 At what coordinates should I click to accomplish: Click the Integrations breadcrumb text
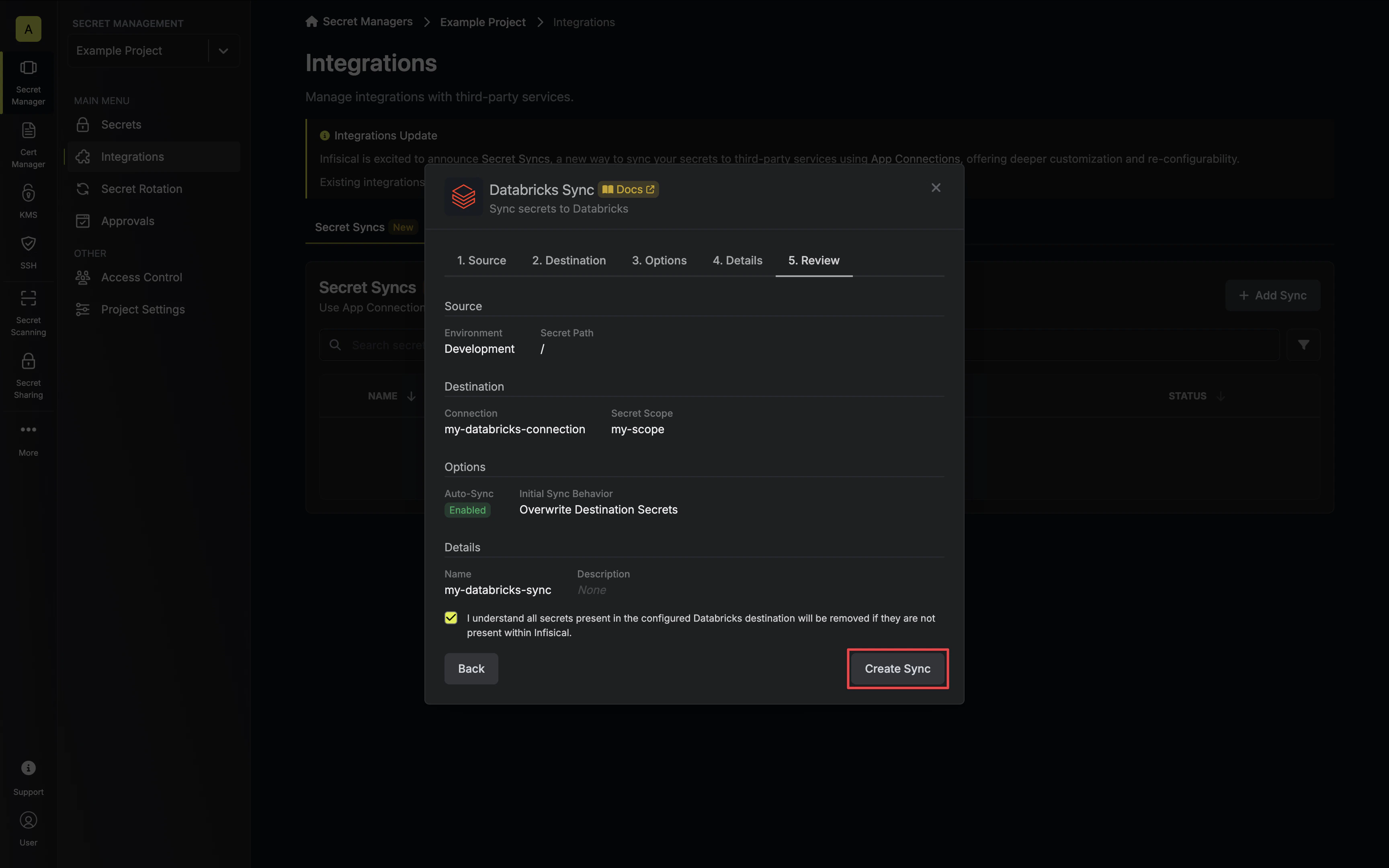pos(584,22)
